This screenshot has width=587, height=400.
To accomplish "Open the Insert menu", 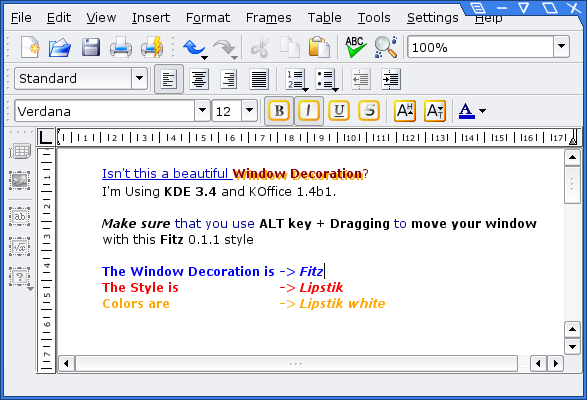I will (151, 18).
